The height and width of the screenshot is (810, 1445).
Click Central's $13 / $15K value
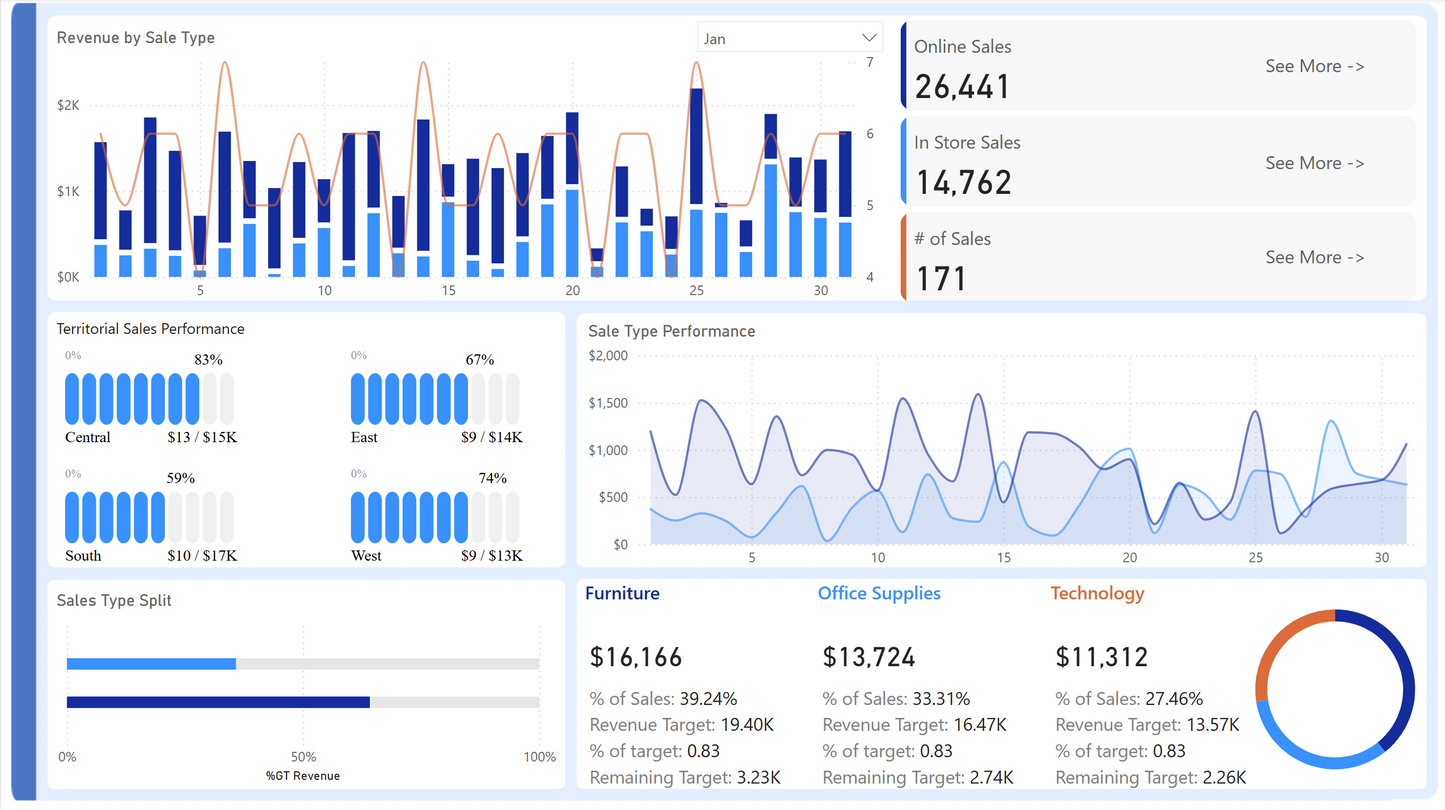tap(202, 437)
